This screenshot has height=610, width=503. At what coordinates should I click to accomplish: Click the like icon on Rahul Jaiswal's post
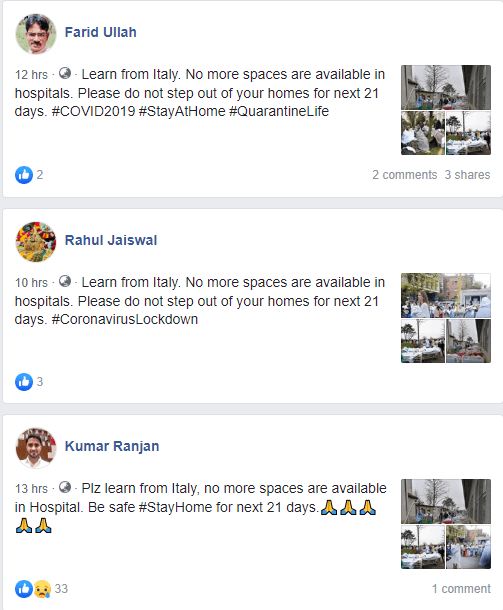click(24, 382)
